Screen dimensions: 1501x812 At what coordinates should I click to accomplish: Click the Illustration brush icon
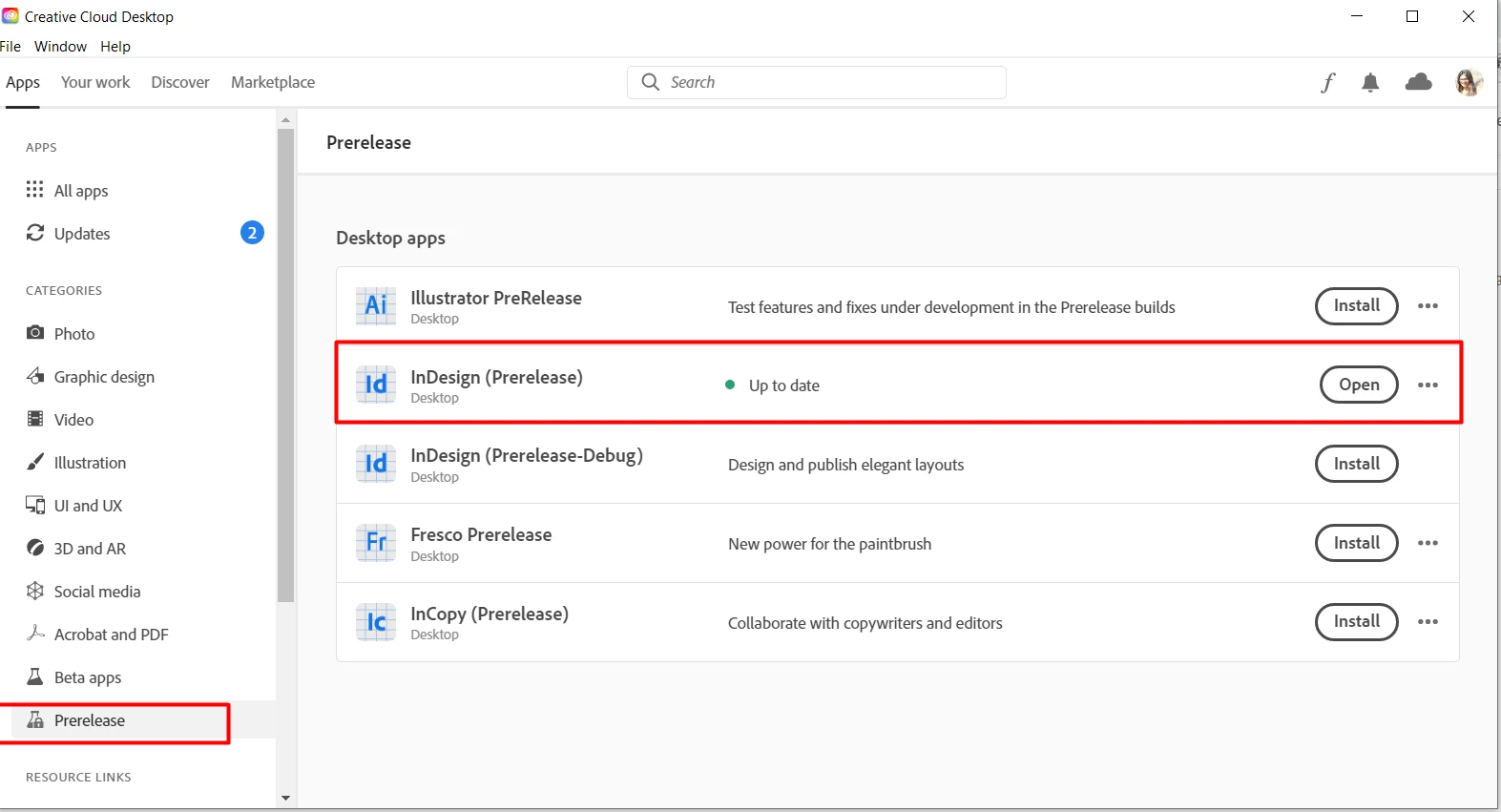click(35, 462)
